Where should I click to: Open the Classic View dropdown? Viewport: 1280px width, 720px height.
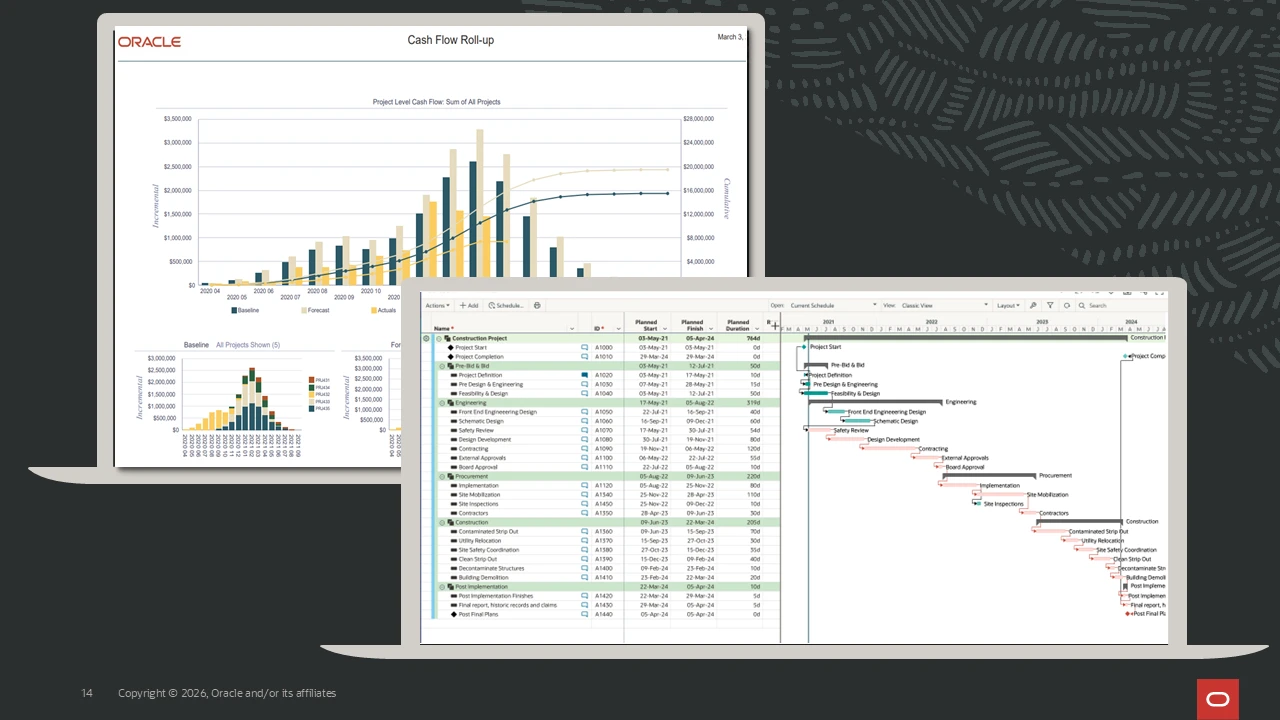coord(944,305)
